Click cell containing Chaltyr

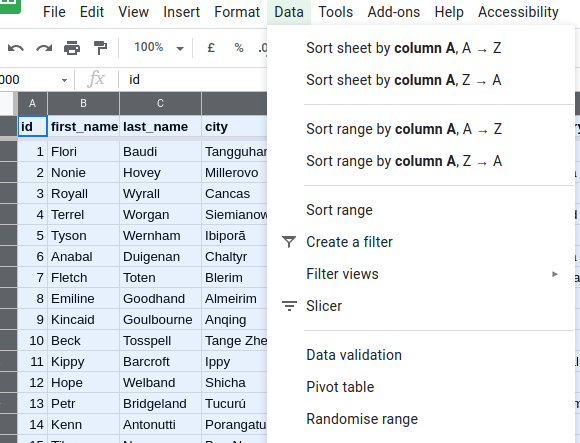(x=235, y=257)
